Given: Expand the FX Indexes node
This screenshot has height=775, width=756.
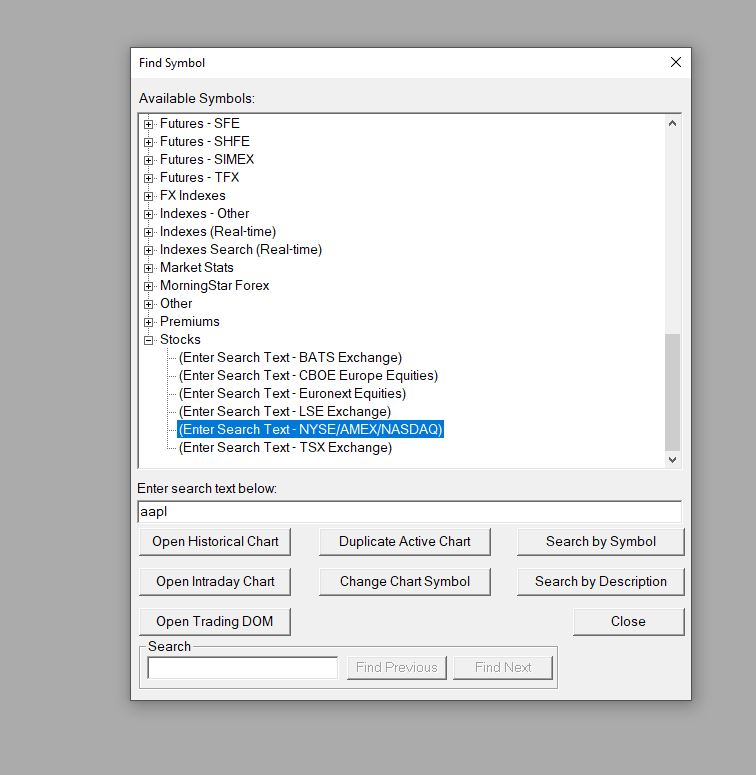Looking at the screenshot, I should coord(148,196).
